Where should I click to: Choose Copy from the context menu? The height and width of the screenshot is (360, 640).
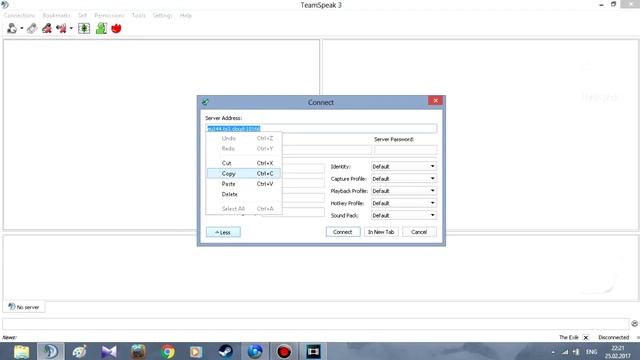244,173
